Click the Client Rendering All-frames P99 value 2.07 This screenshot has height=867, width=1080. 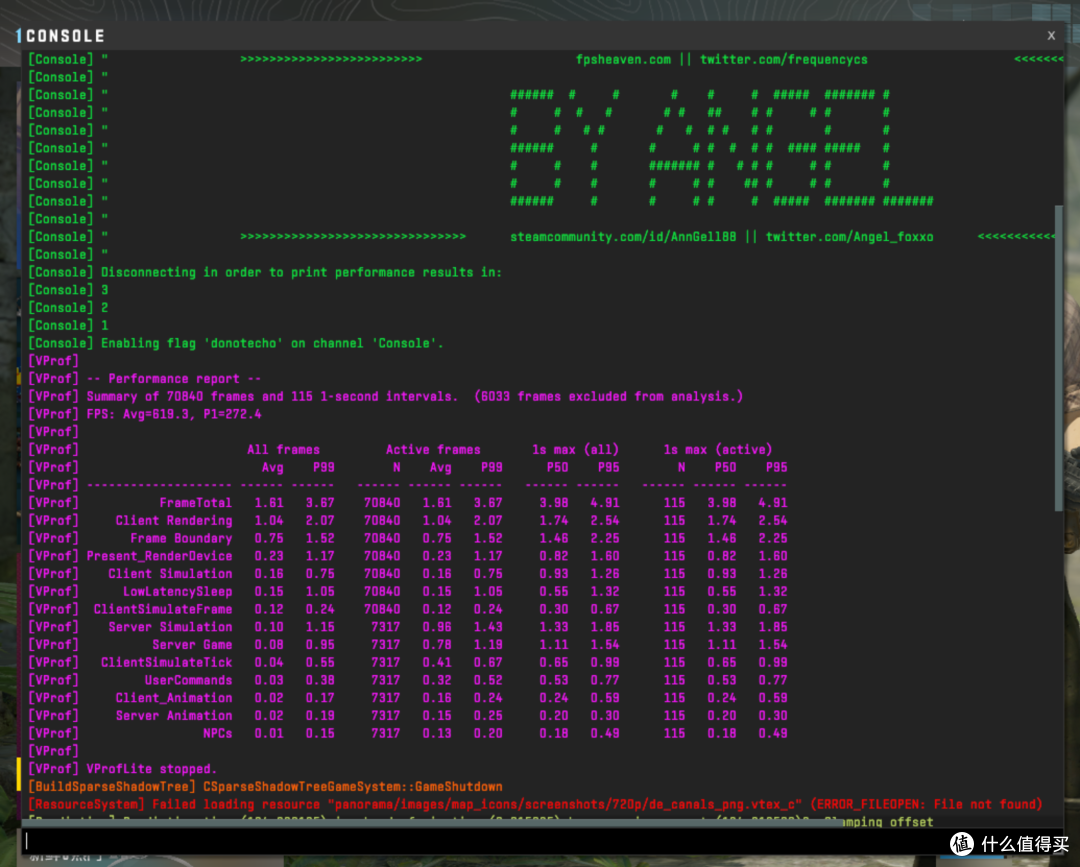(x=320, y=521)
